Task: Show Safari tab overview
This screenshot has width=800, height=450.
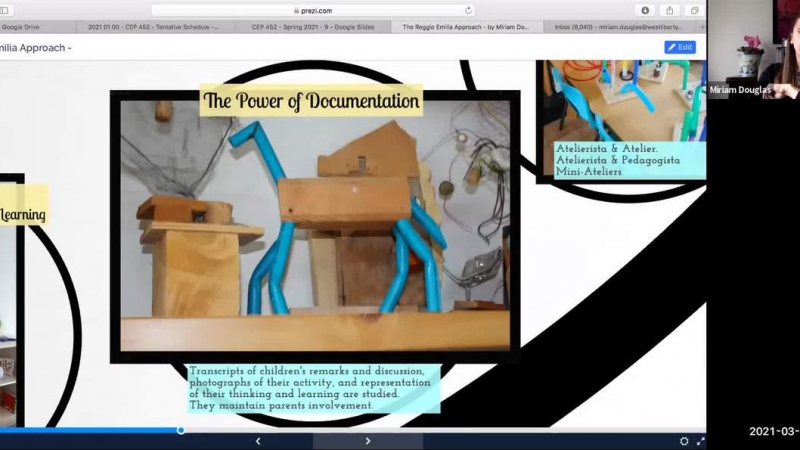Action: tap(695, 10)
